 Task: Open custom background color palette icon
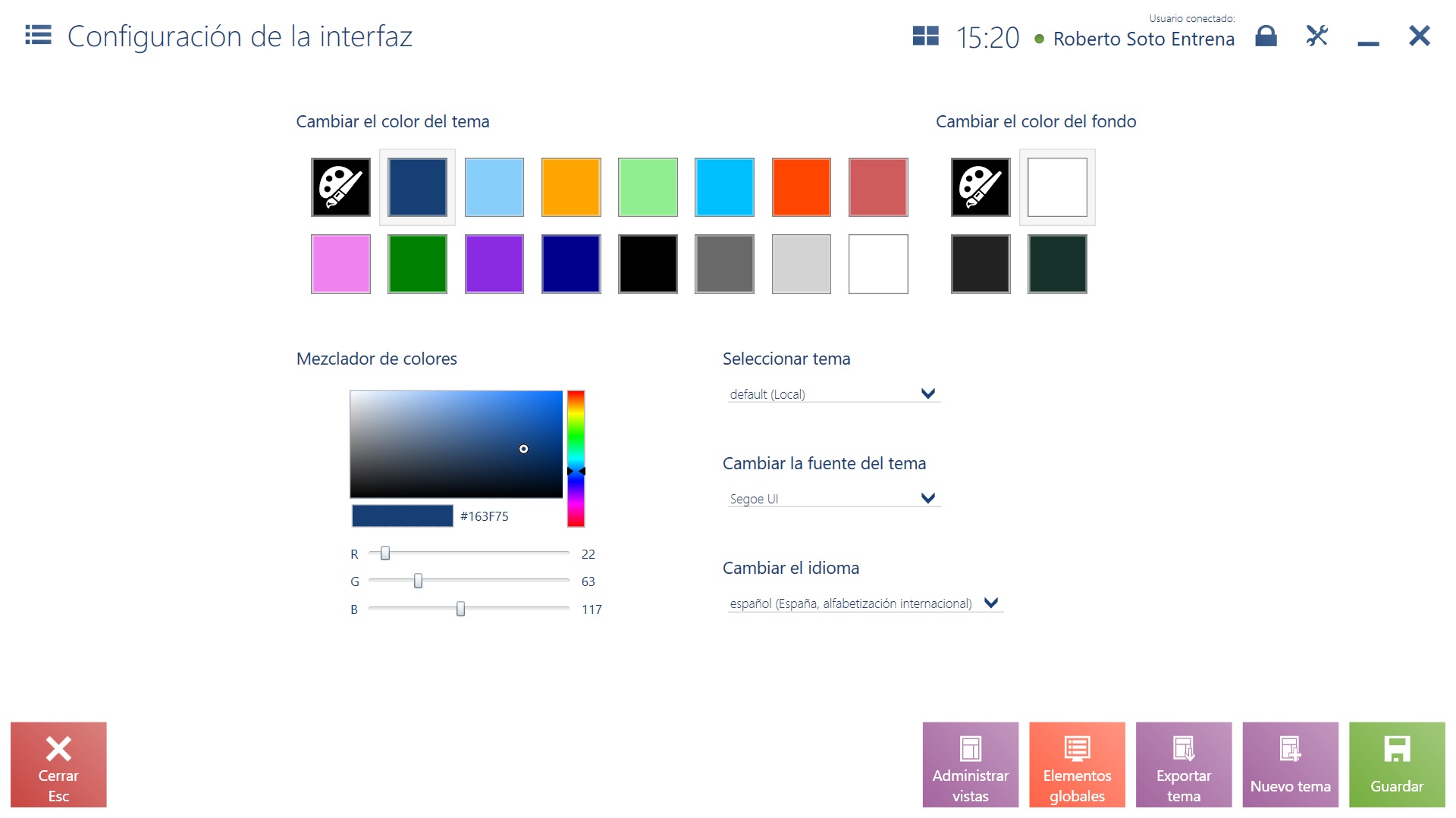(981, 187)
